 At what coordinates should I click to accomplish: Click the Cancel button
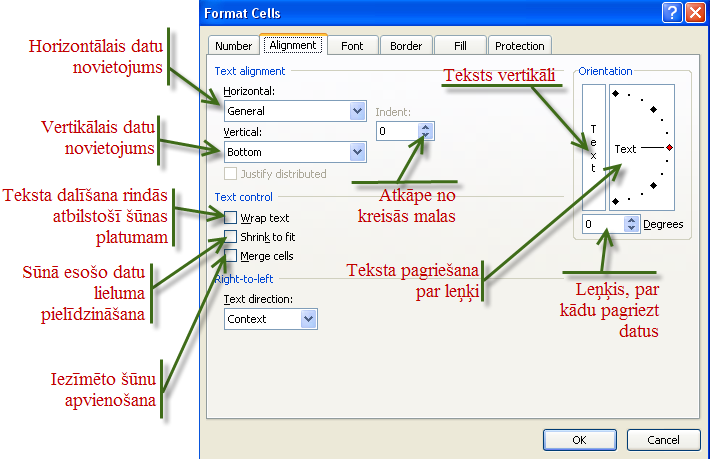coord(664,440)
